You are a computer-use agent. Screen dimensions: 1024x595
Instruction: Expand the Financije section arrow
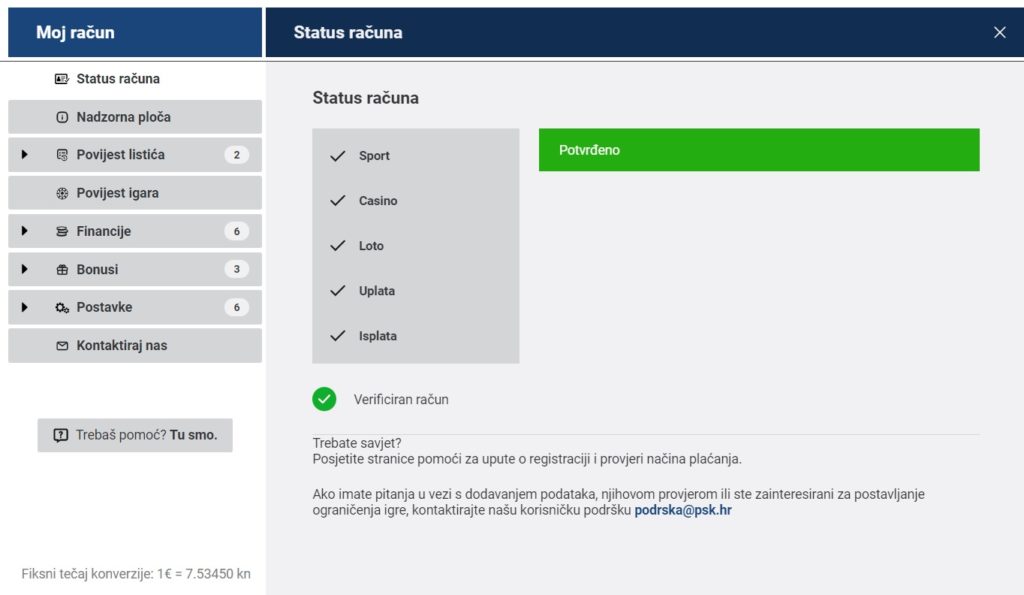(x=24, y=231)
